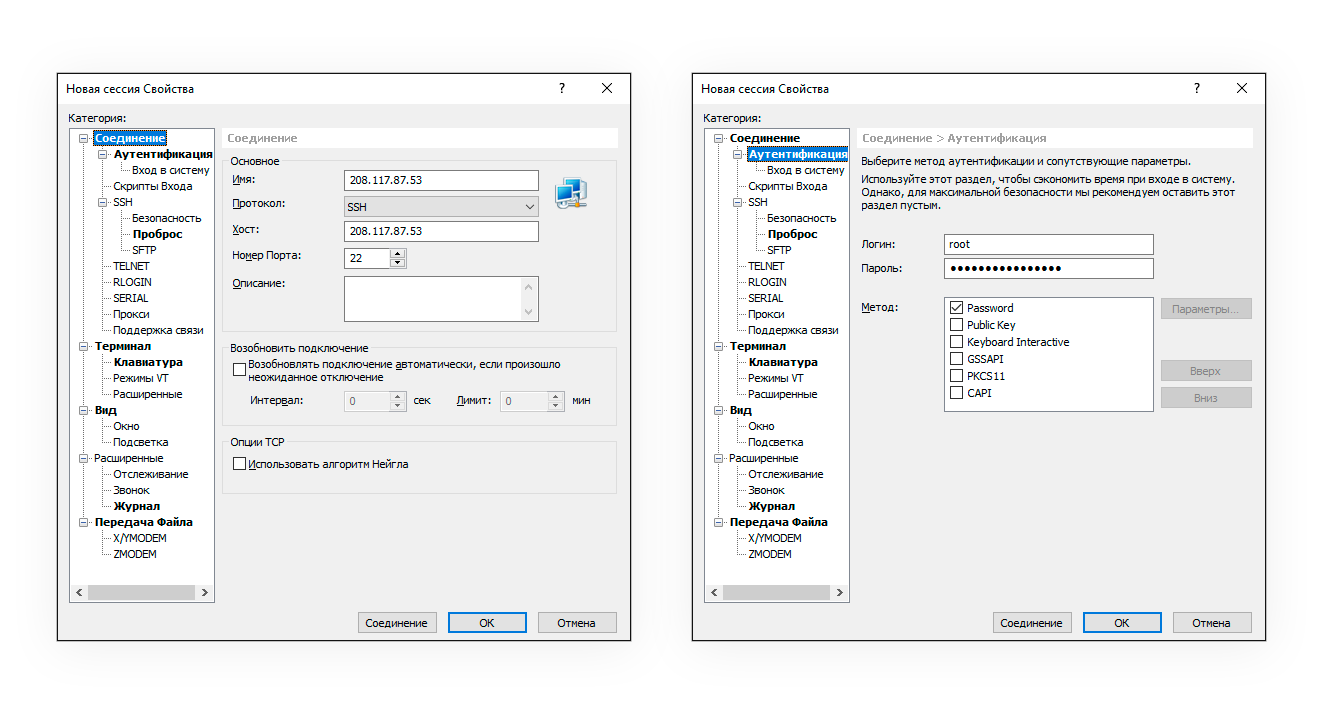1322x714 pixels.
Task: Collapse the Терминал node in the authentication dialog tree
Action: coord(719,347)
